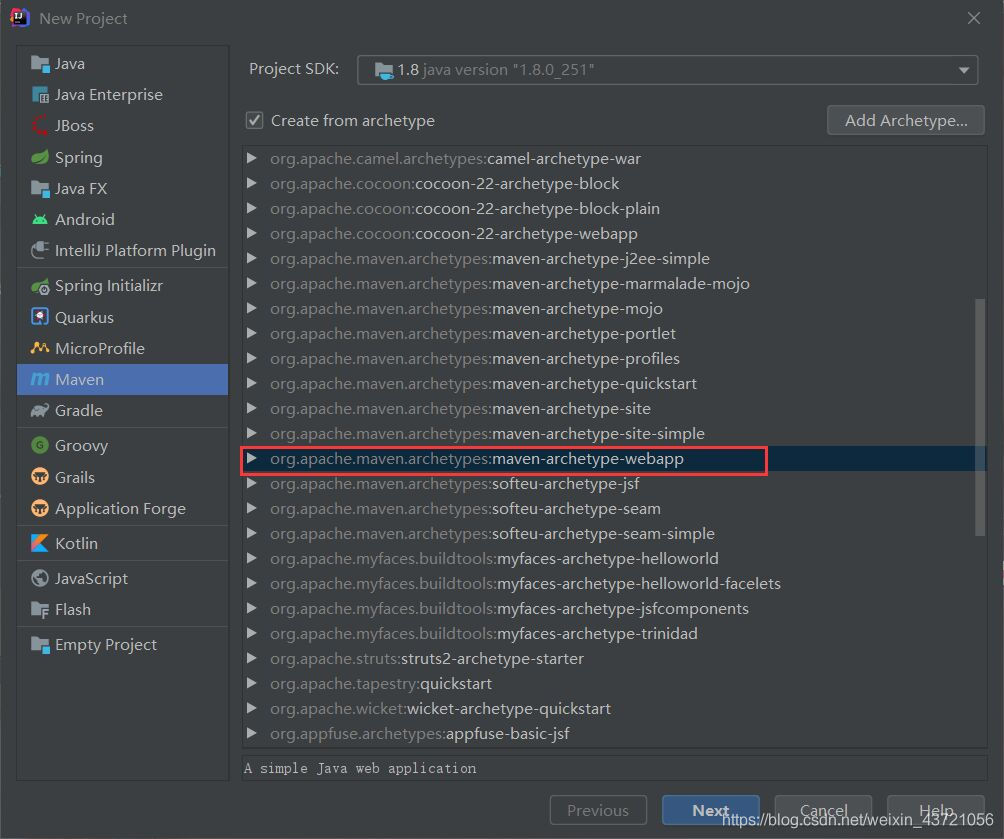The width and height of the screenshot is (1004, 839).
Task: Click the JDK folder icon in SDK field
Action: click(384, 70)
